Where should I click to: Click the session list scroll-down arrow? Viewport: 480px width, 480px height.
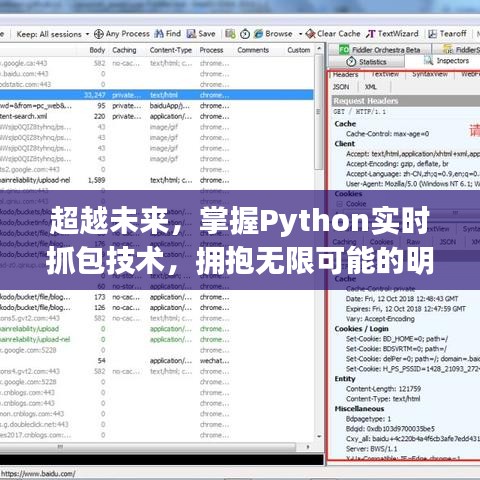pos(319,436)
